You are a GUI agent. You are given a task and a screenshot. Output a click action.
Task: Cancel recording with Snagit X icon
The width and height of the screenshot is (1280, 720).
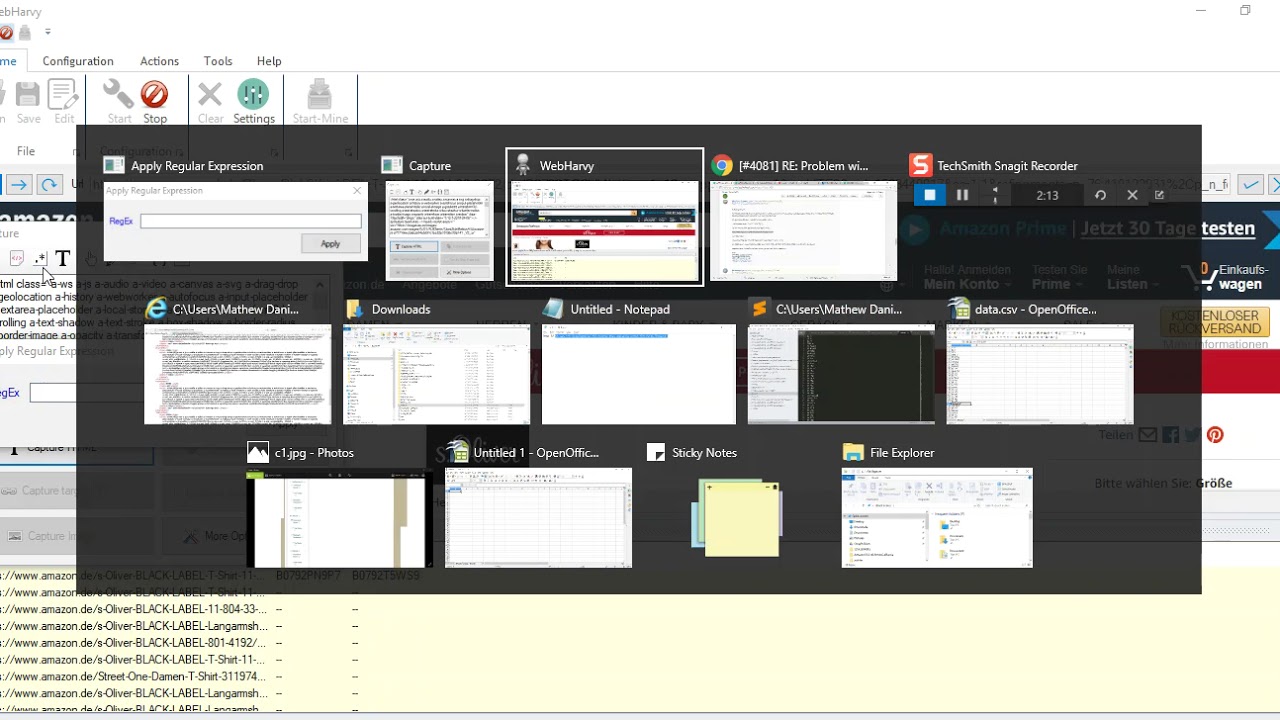pos(1132,195)
